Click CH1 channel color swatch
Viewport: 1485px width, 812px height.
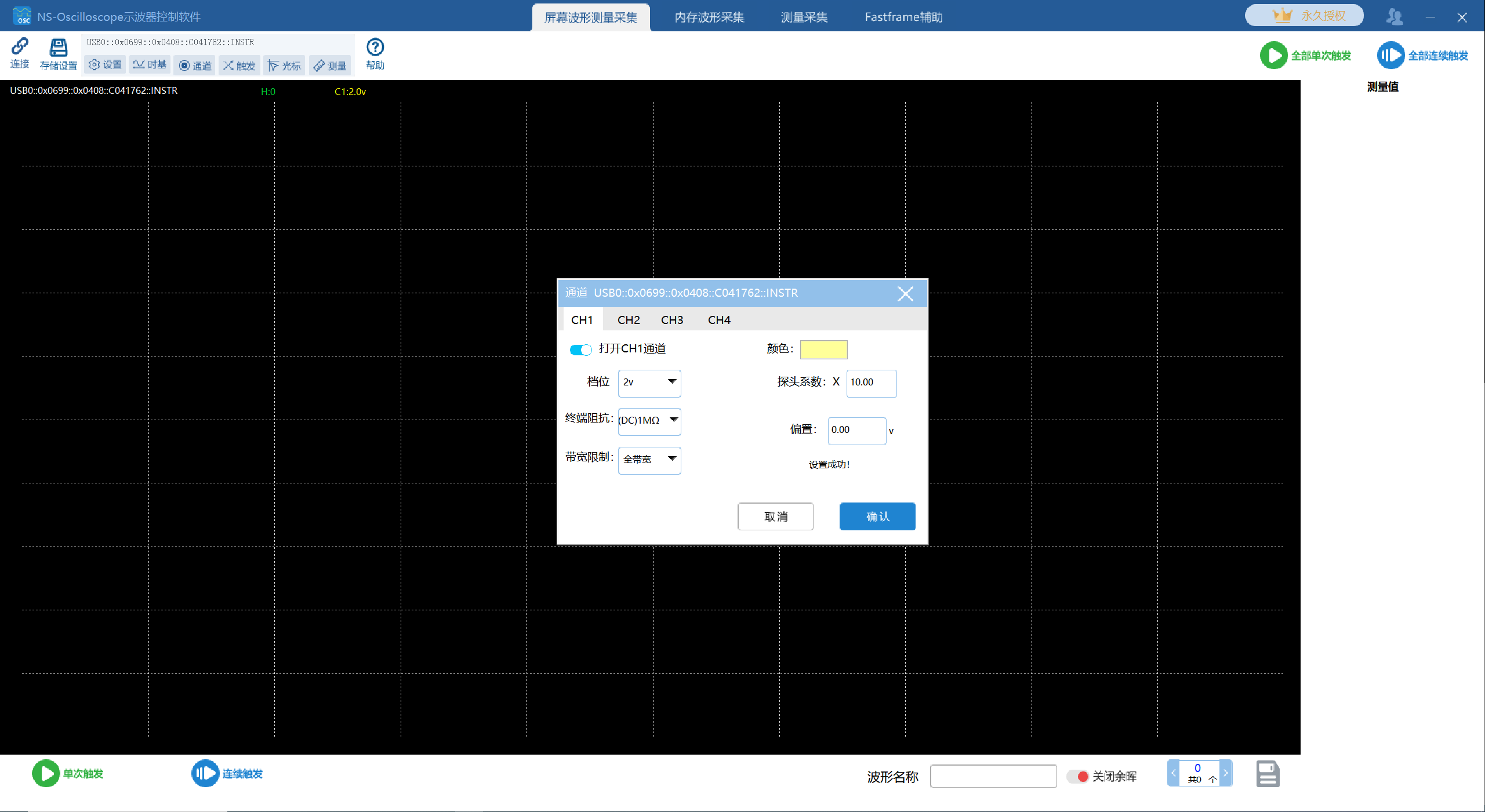(x=822, y=348)
